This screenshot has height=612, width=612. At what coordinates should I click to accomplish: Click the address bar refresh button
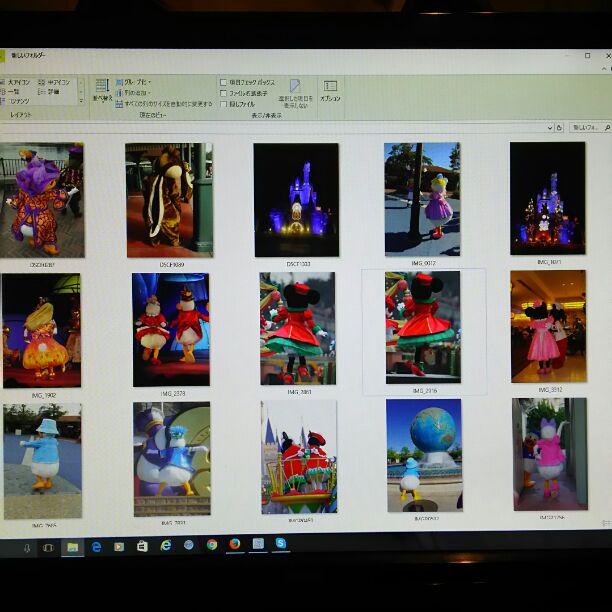(x=559, y=128)
